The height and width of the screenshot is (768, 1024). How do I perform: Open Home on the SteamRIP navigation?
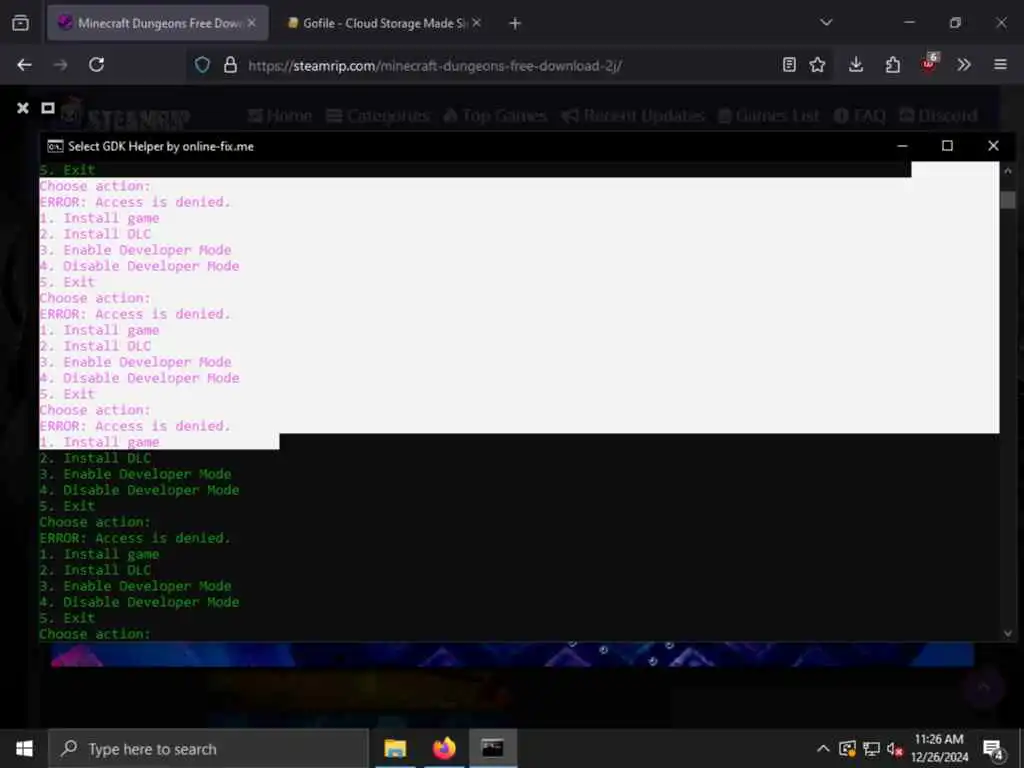[280, 116]
